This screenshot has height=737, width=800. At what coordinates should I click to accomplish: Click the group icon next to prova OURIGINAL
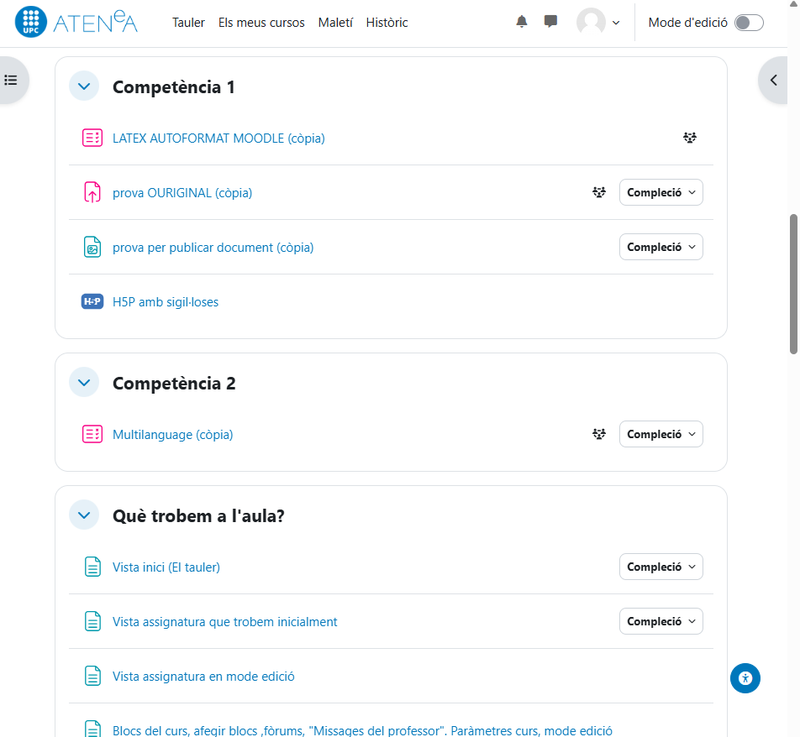(599, 192)
